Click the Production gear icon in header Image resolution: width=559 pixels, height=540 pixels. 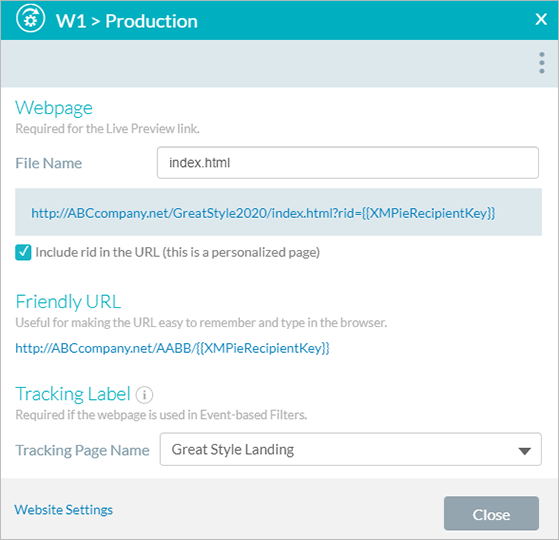click(30, 19)
